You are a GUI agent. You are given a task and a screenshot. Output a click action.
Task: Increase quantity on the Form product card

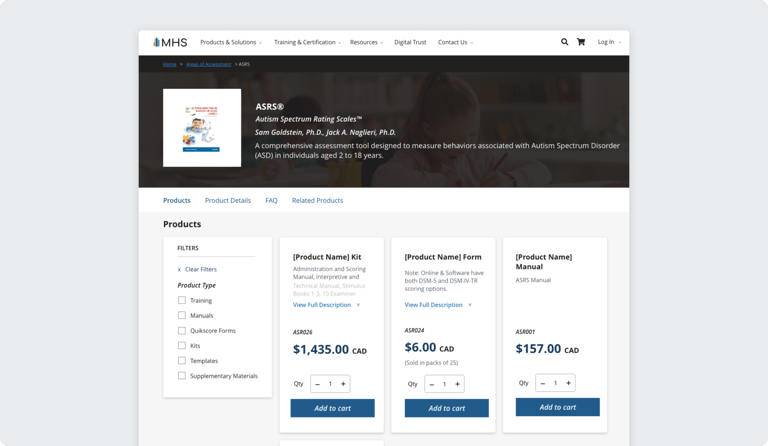(457, 384)
